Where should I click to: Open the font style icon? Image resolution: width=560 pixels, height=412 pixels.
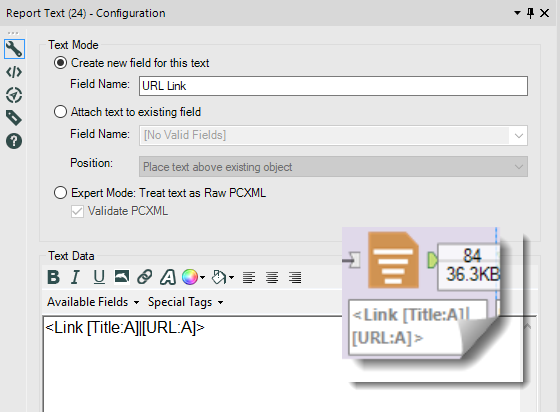[x=168, y=277]
